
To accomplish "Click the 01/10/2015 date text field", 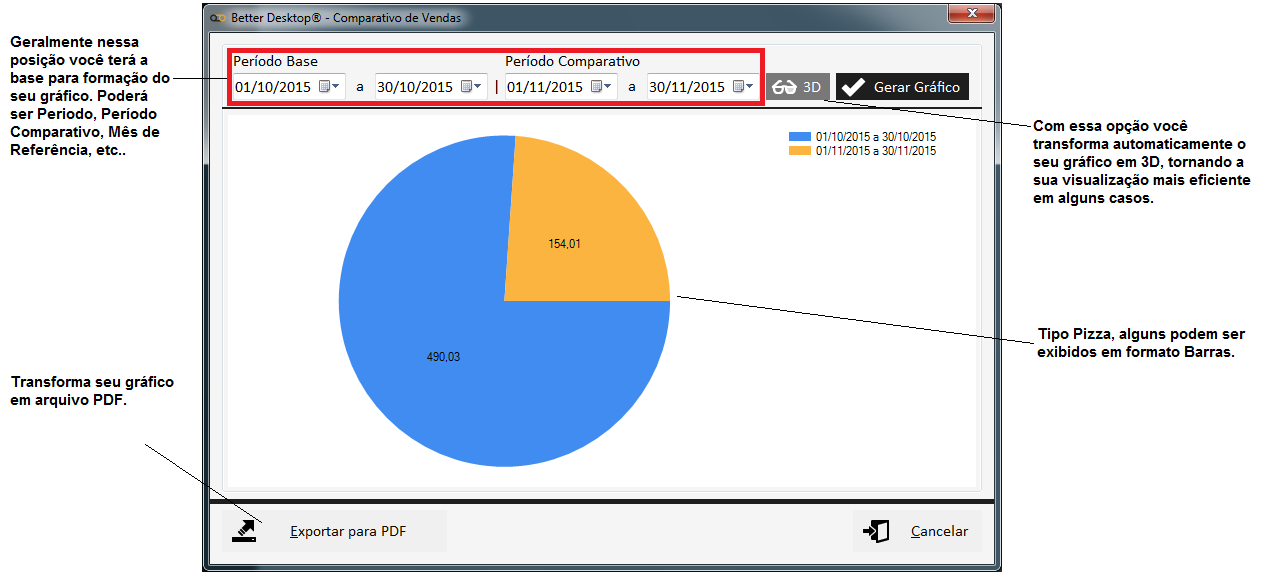I will point(273,87).
